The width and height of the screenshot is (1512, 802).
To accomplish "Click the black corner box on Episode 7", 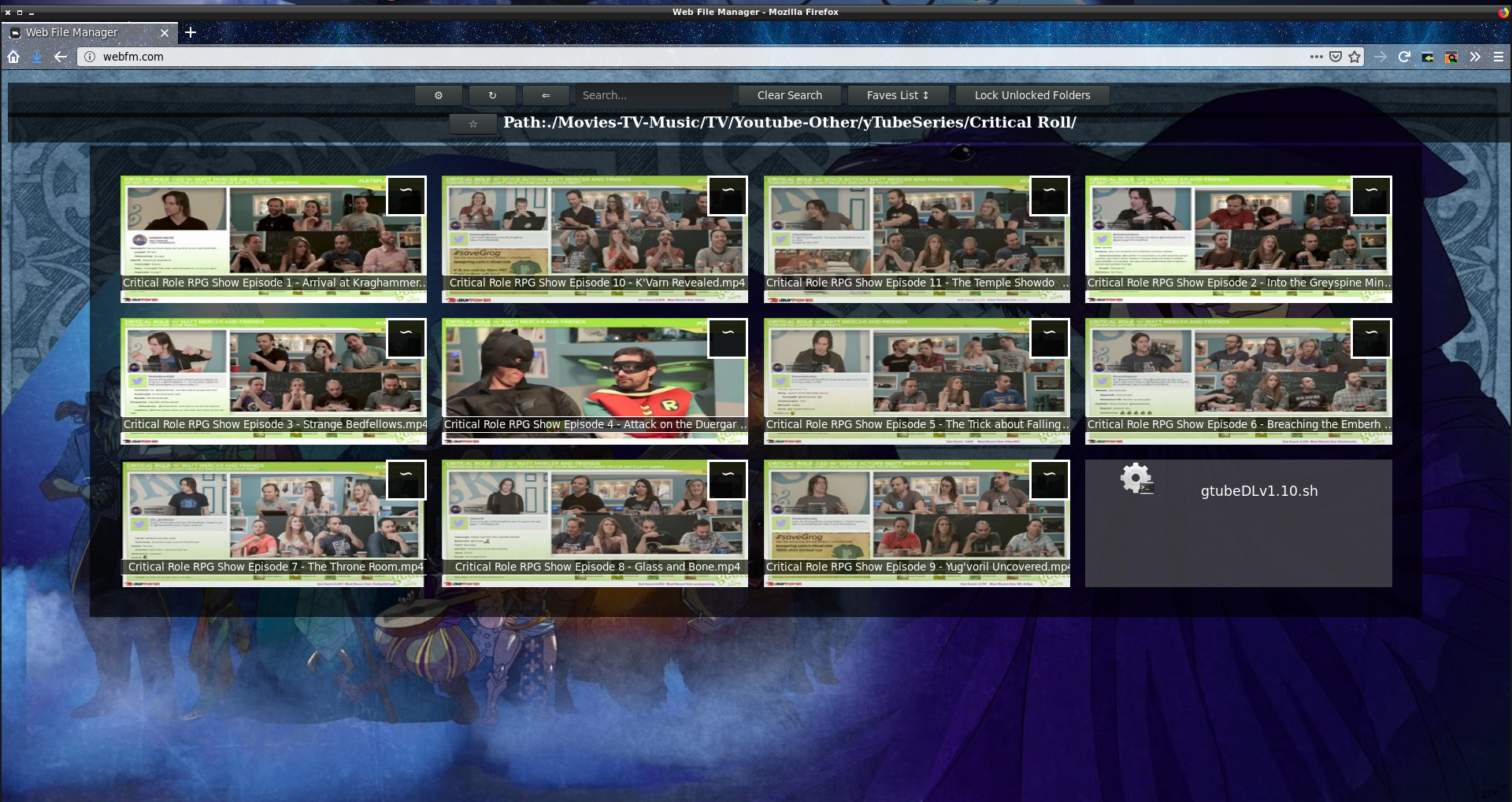I will click(x=406, y=480).
